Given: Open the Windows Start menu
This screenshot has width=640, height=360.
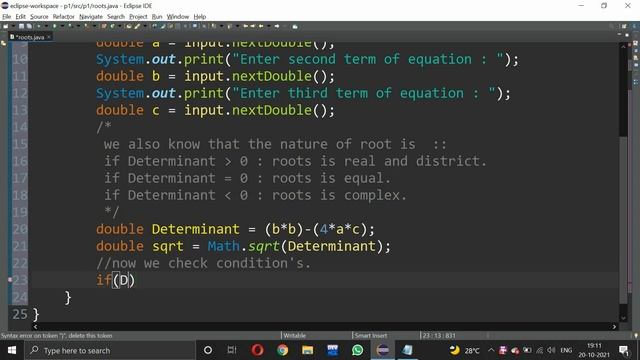Looking at the screenshot, I should point(12,350).
